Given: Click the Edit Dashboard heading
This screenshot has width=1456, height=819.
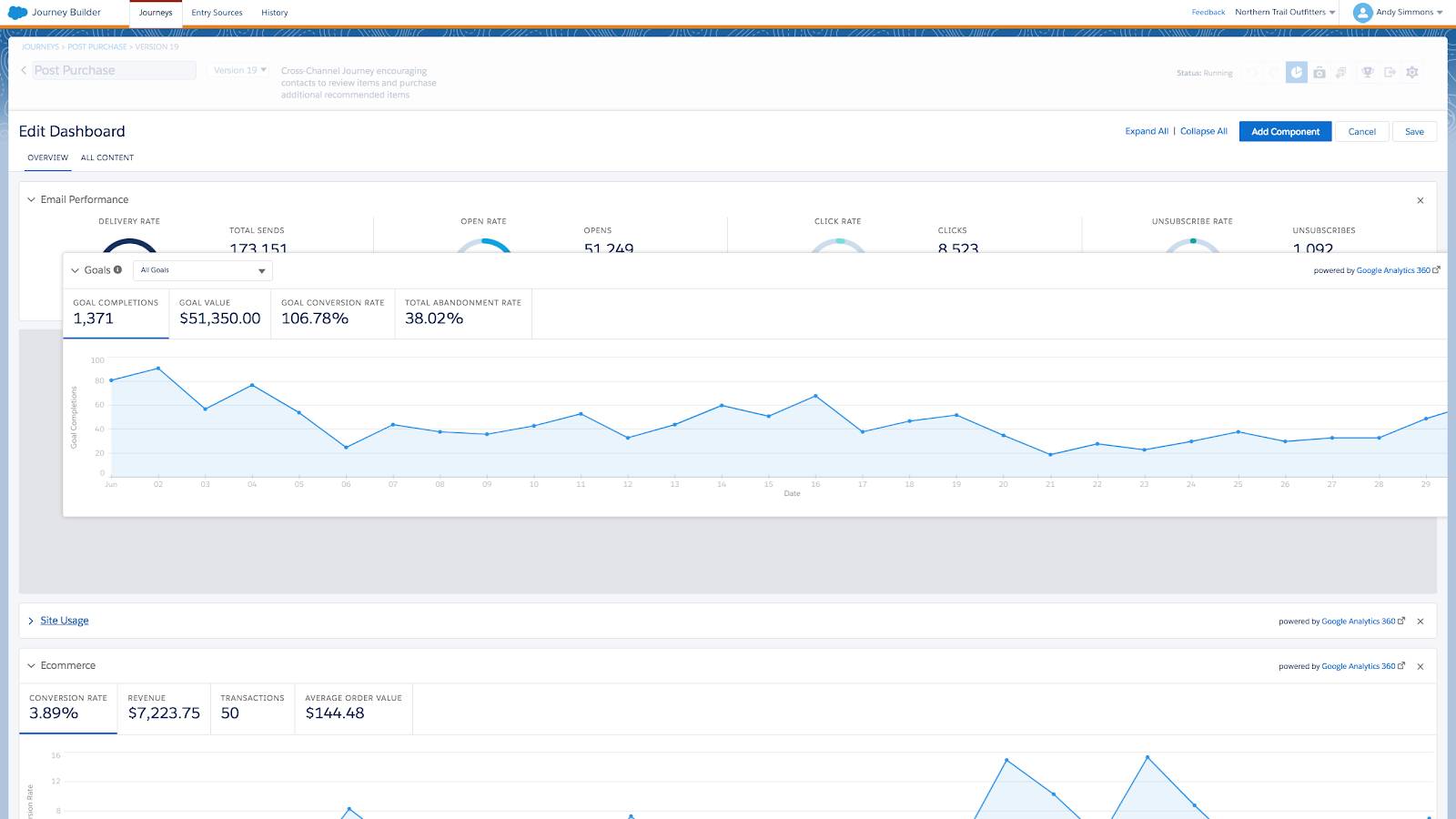Looking at the screenshot, I should (72, 132).
